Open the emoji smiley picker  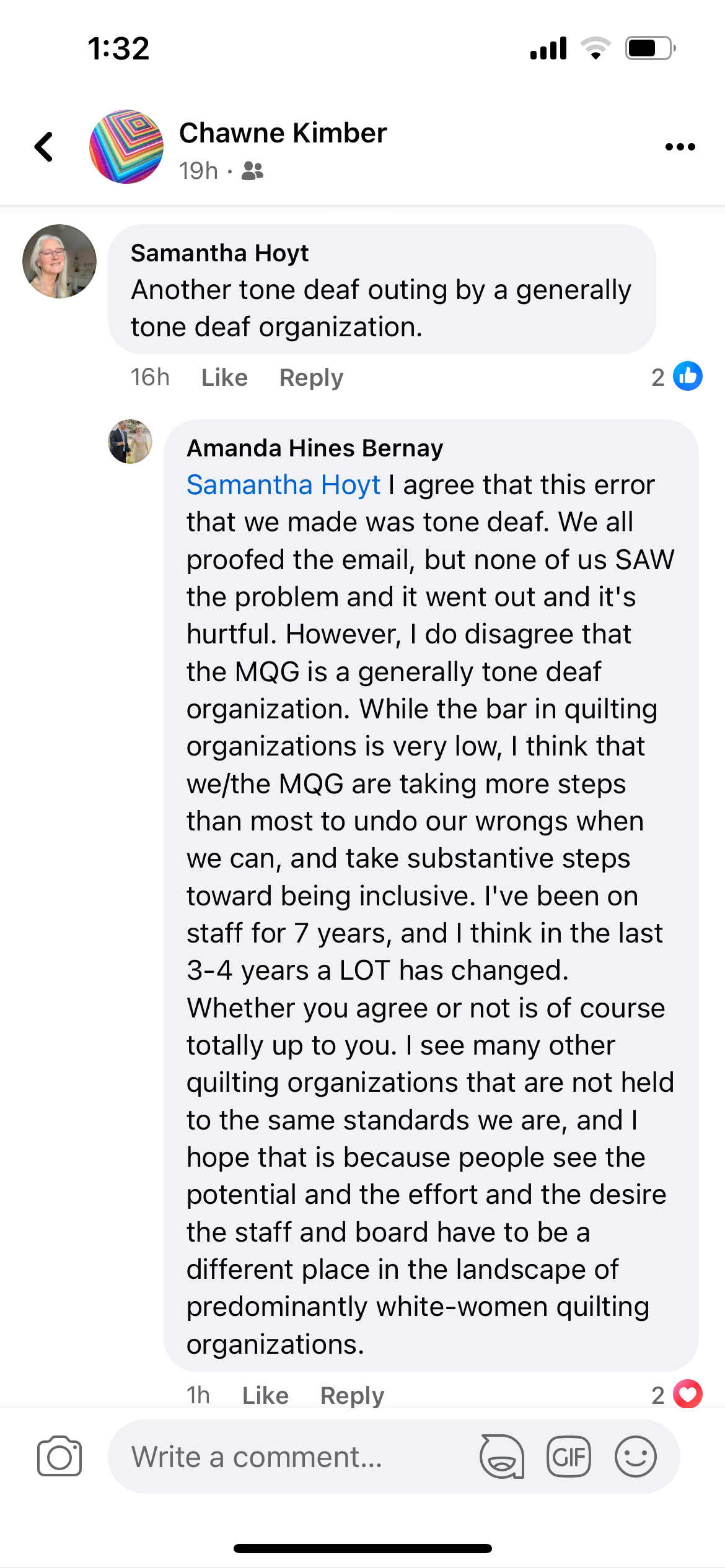[x=635, y=1457]
